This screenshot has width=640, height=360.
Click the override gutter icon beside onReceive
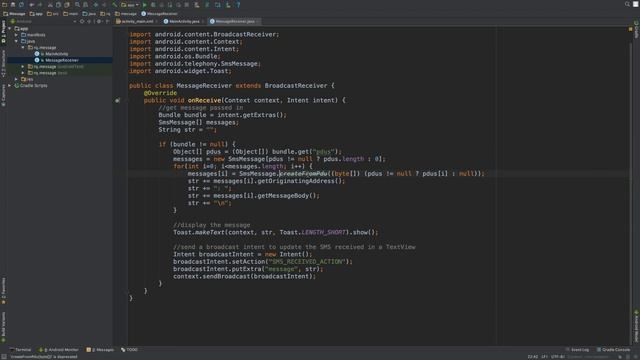click(118, 100)
